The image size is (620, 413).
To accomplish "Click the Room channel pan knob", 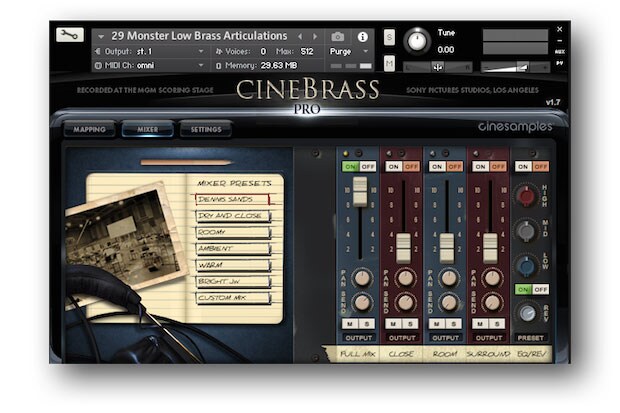I will [449, 278].
